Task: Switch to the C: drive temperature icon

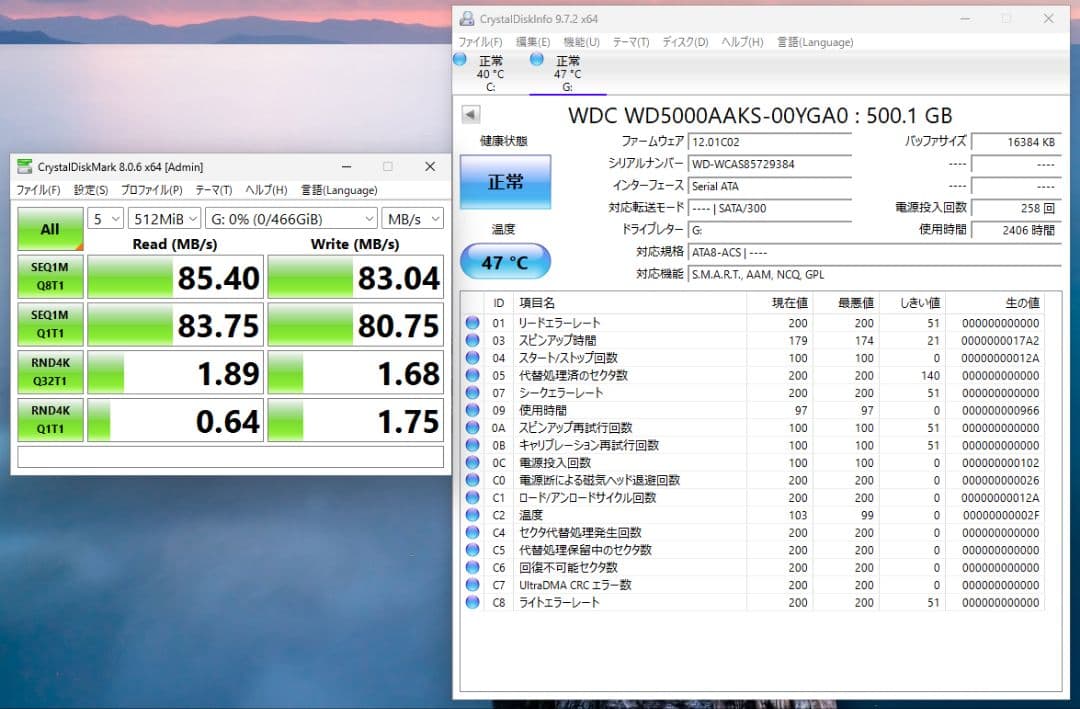Action: point(487,70)
